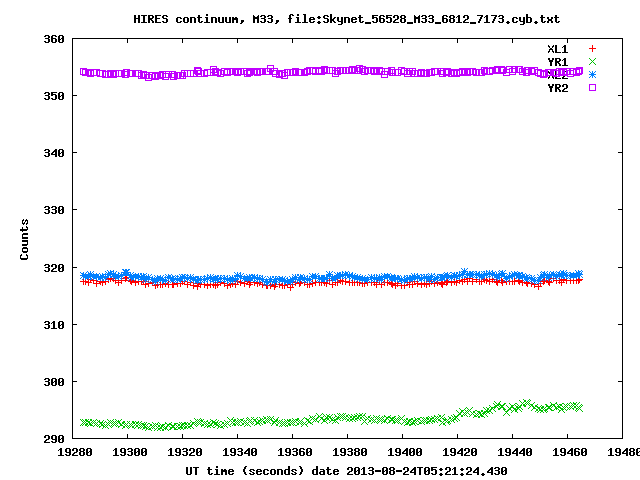Click x-axis tick label 19340
Viewport: 640px width, 480px height.
point(240,452)
